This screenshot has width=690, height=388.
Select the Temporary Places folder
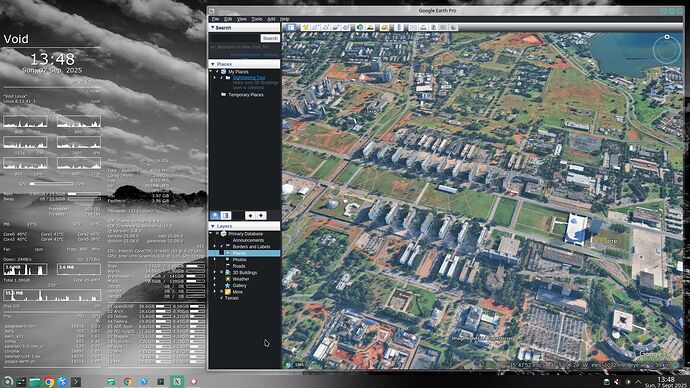[x=246, y=95]
